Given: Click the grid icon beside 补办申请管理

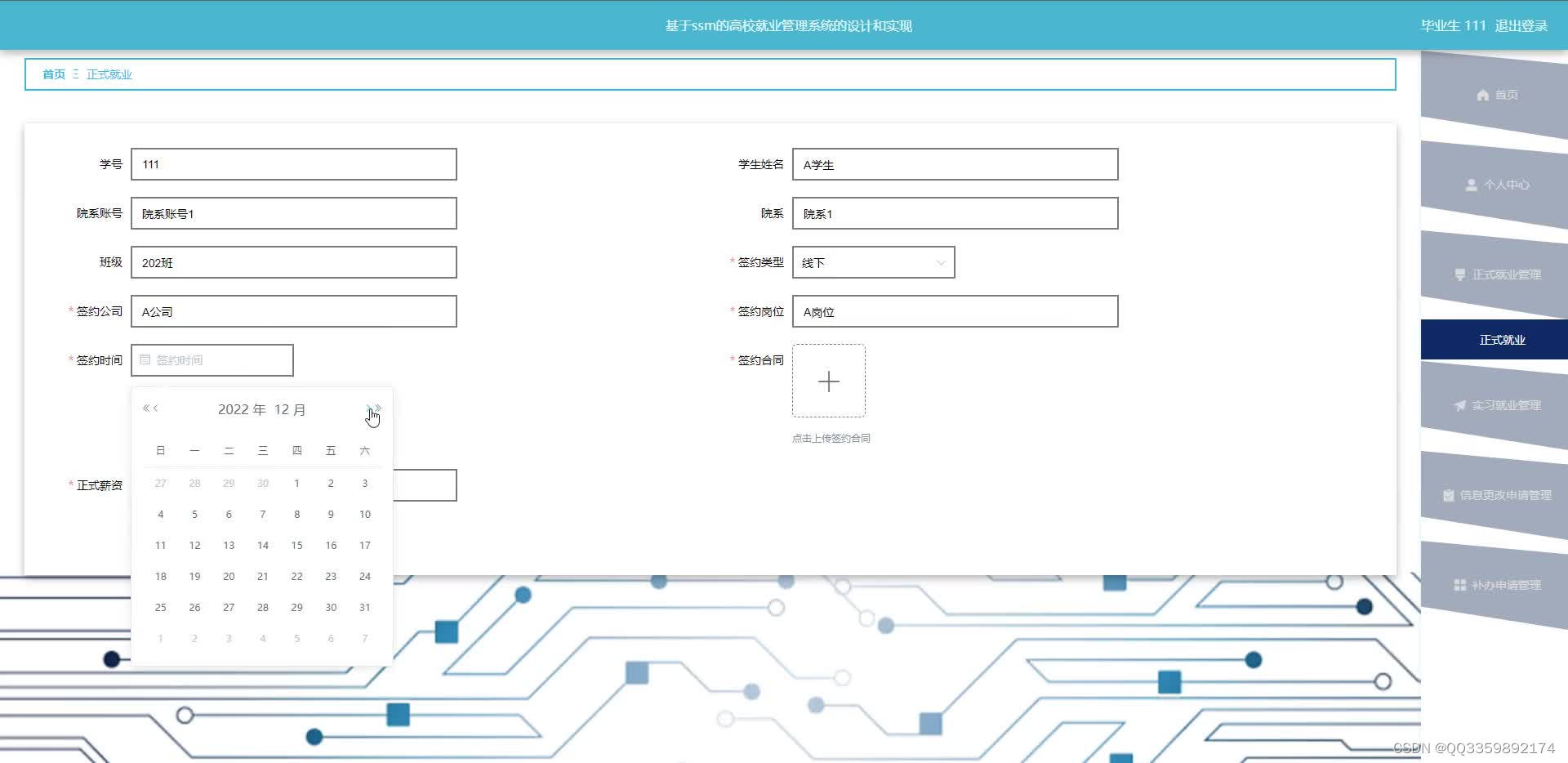Looking at the screenshot, I should point(1460,585).
